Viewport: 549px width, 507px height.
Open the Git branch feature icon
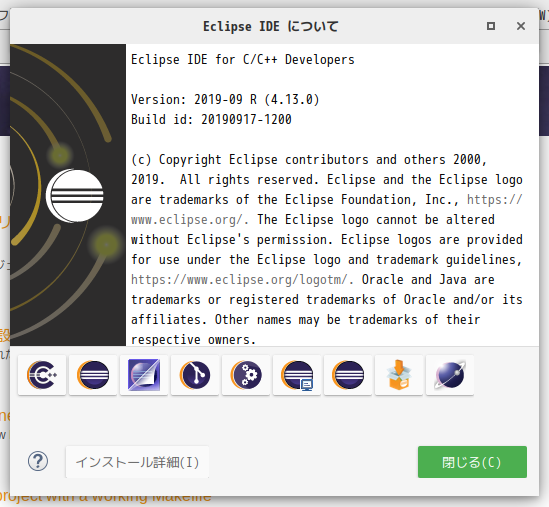pyautogui.click(x=195, y=375)
